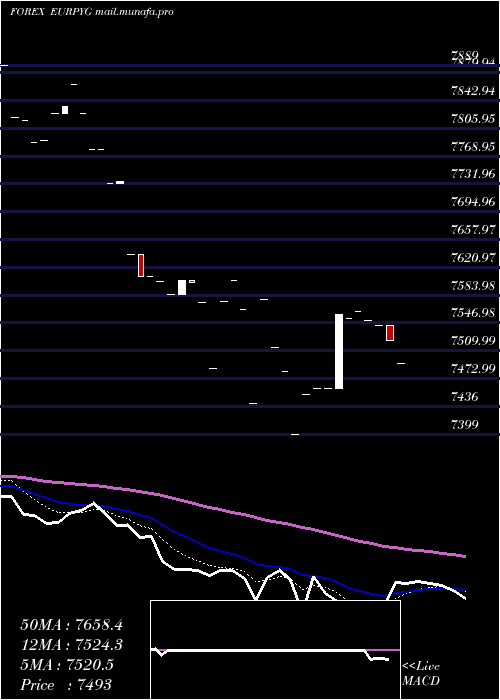The image size is (500, 700).
Task: Click the small white candle near 7805.95
Action: [65, 110]
